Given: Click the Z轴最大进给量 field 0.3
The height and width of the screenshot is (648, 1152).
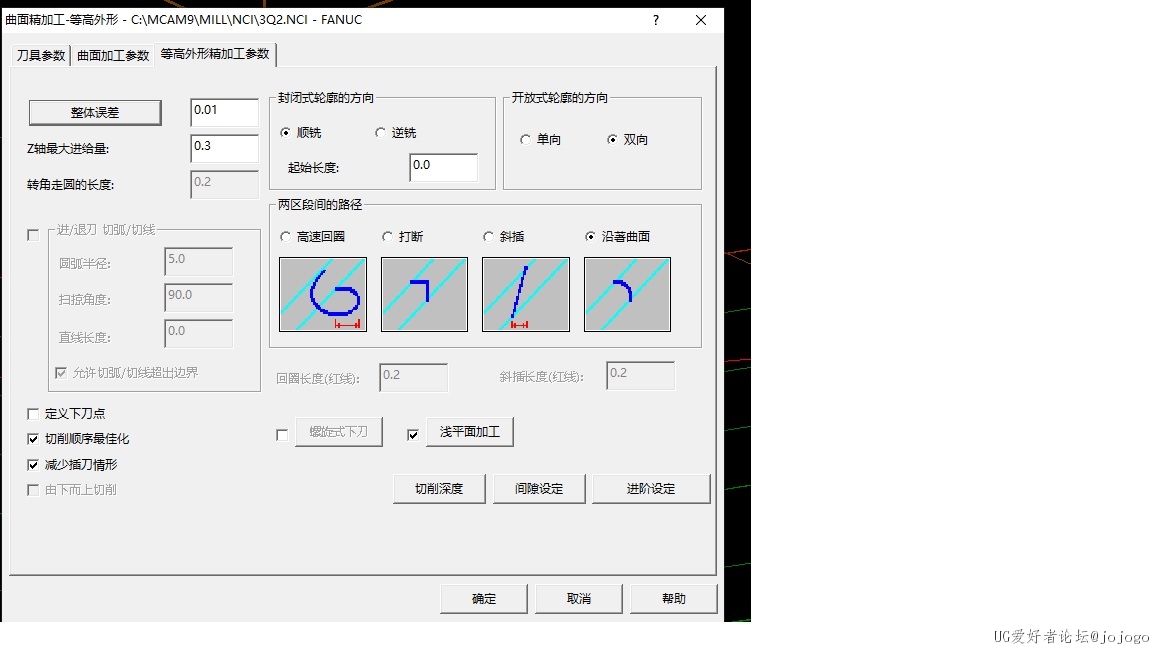Looking at the screenshot, I should (224, 148).
